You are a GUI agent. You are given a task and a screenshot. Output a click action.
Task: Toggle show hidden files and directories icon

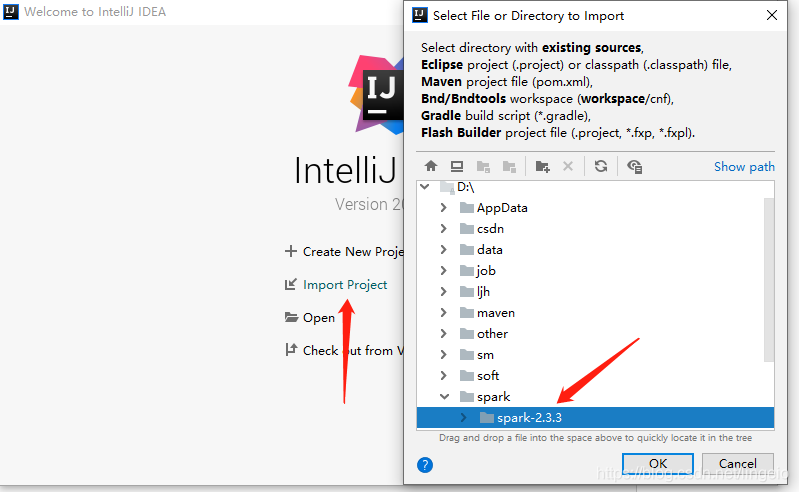[634, 167]
